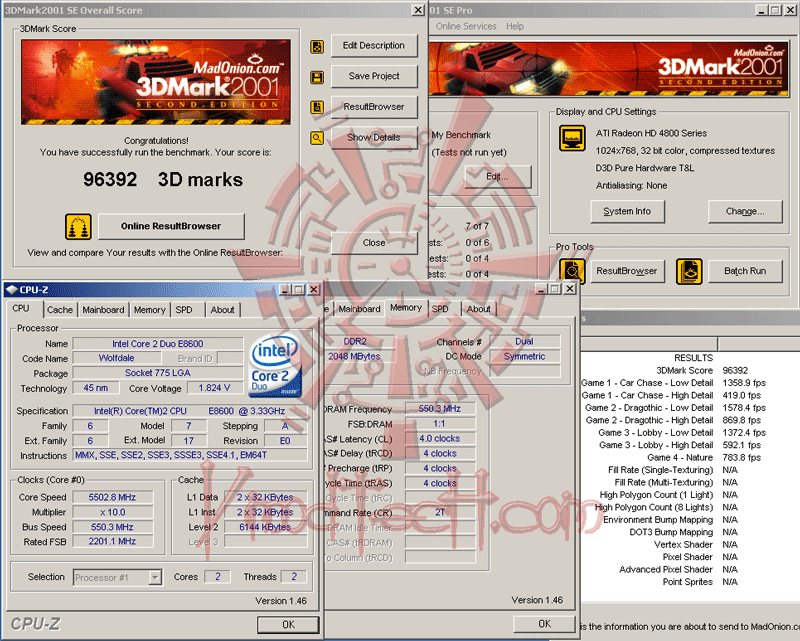Click the Online ResultBrowser button

point(171,226)
